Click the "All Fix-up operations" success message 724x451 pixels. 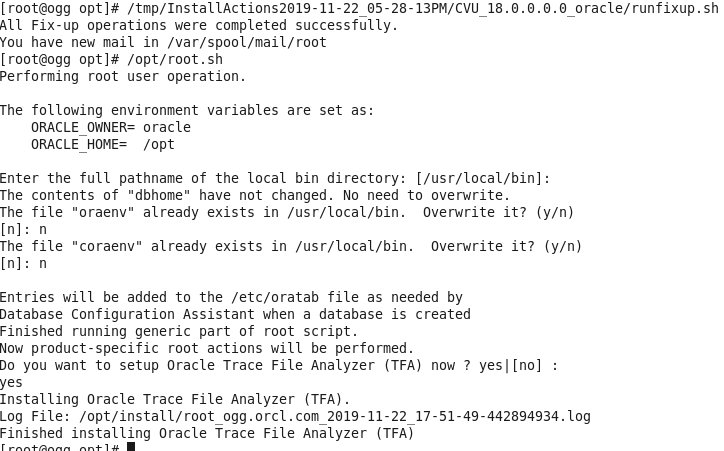(x=199, y=25)
